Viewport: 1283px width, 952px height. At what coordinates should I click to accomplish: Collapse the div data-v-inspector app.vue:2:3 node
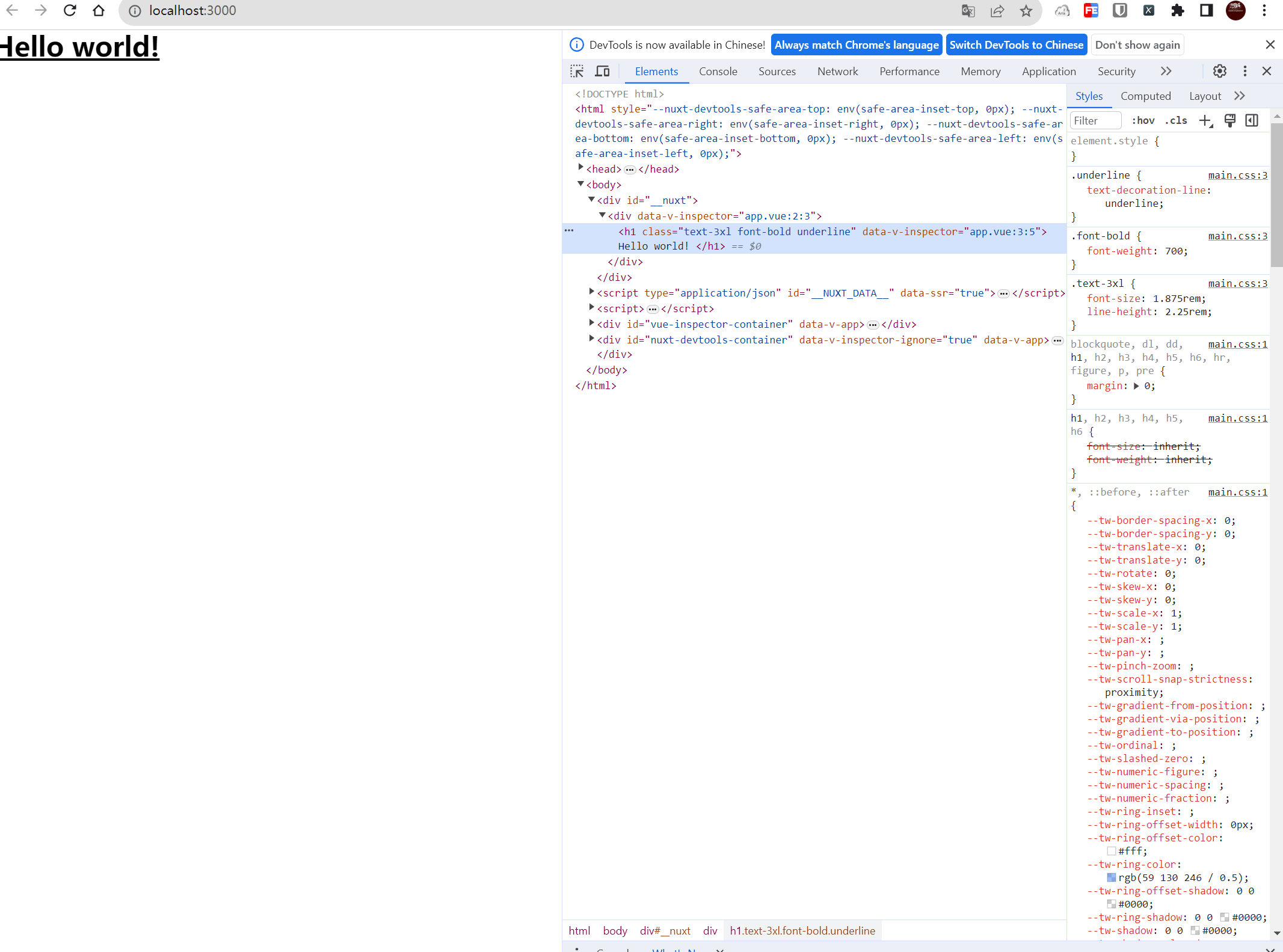602,215
